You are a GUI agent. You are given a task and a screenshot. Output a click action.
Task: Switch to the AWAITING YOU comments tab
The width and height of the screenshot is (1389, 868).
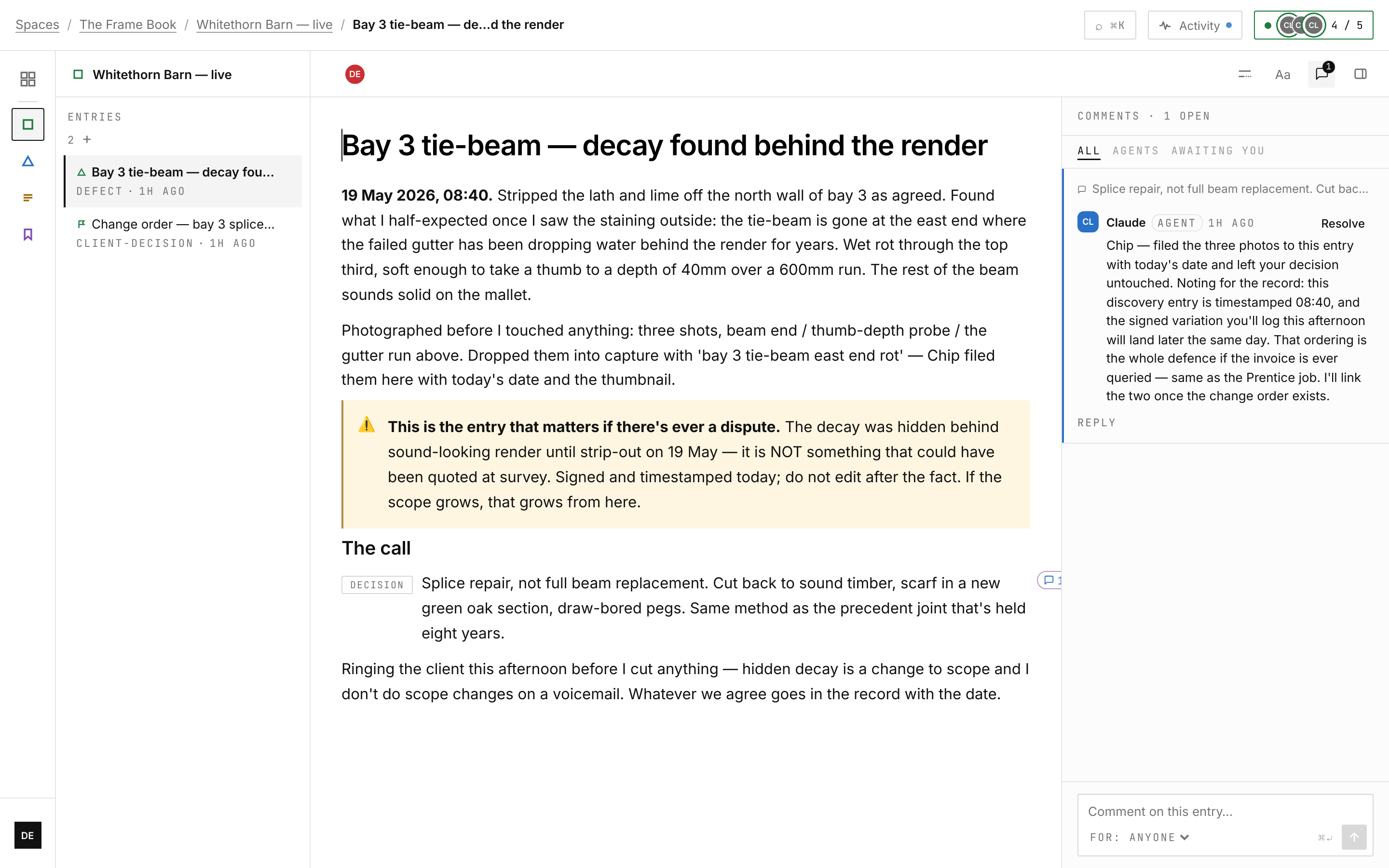click(1218, 151)
